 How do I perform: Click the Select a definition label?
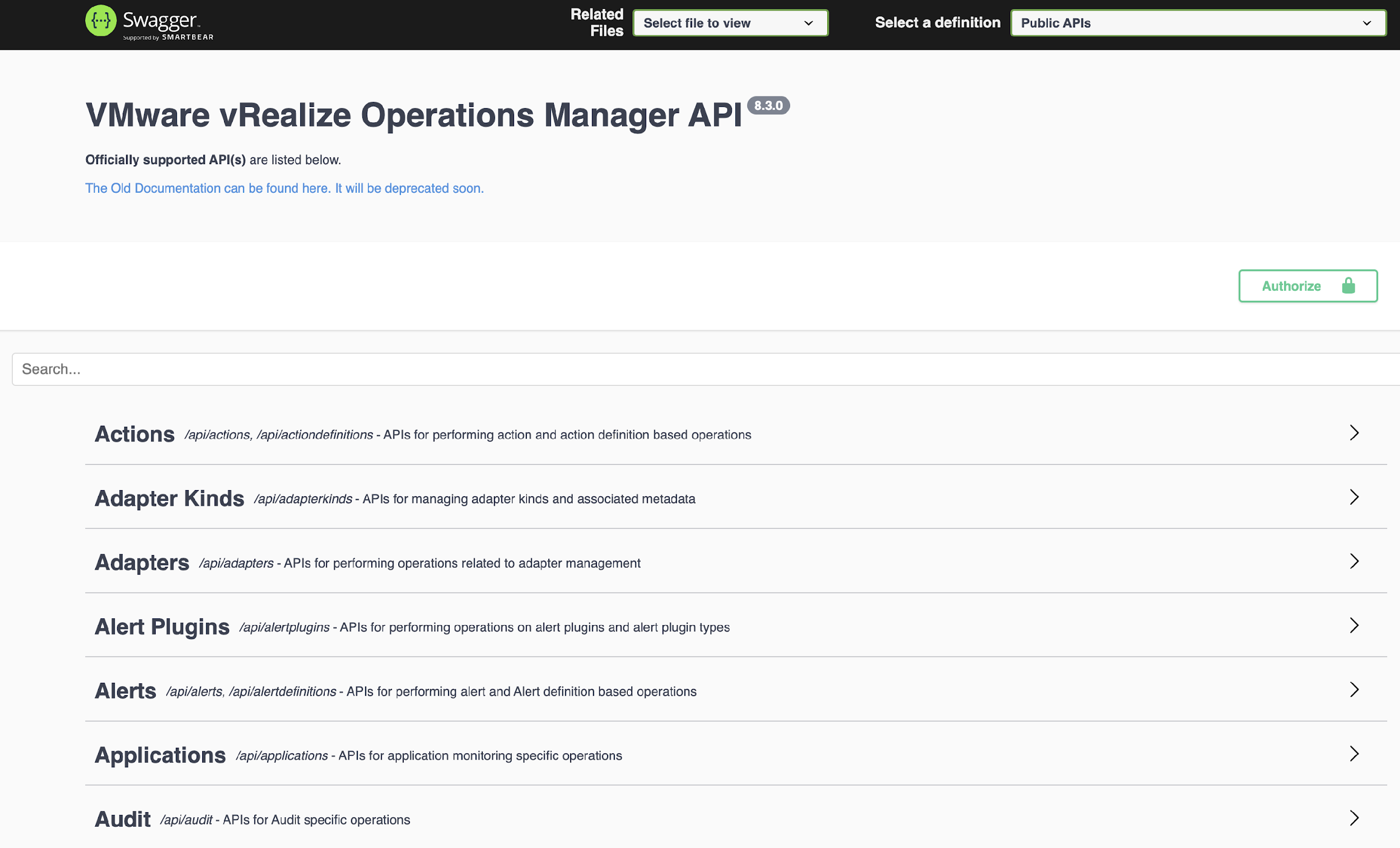coord(937,23)
